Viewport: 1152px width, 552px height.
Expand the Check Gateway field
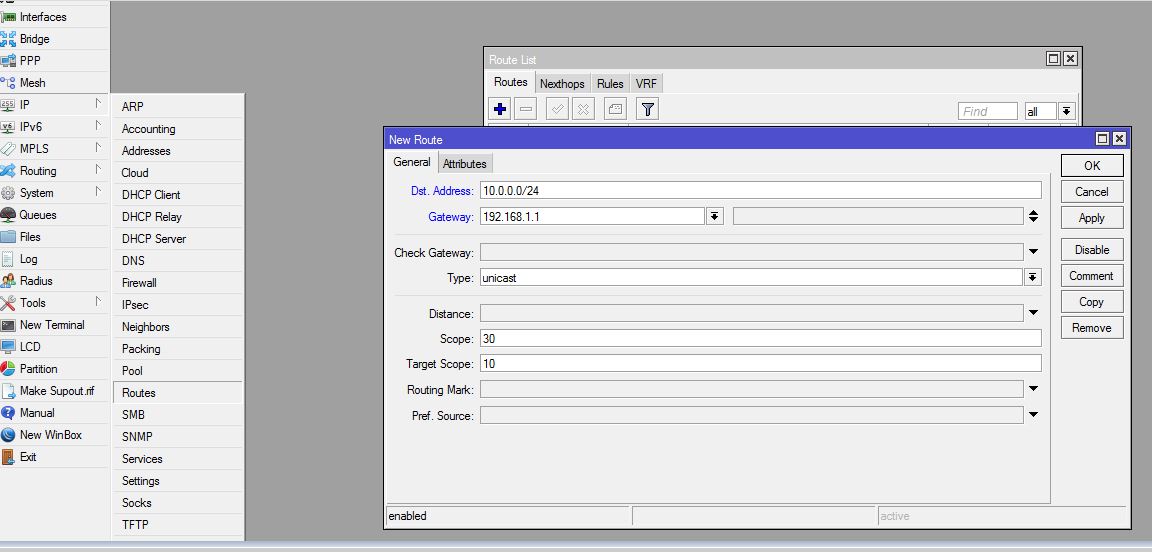pos(1033,252)
